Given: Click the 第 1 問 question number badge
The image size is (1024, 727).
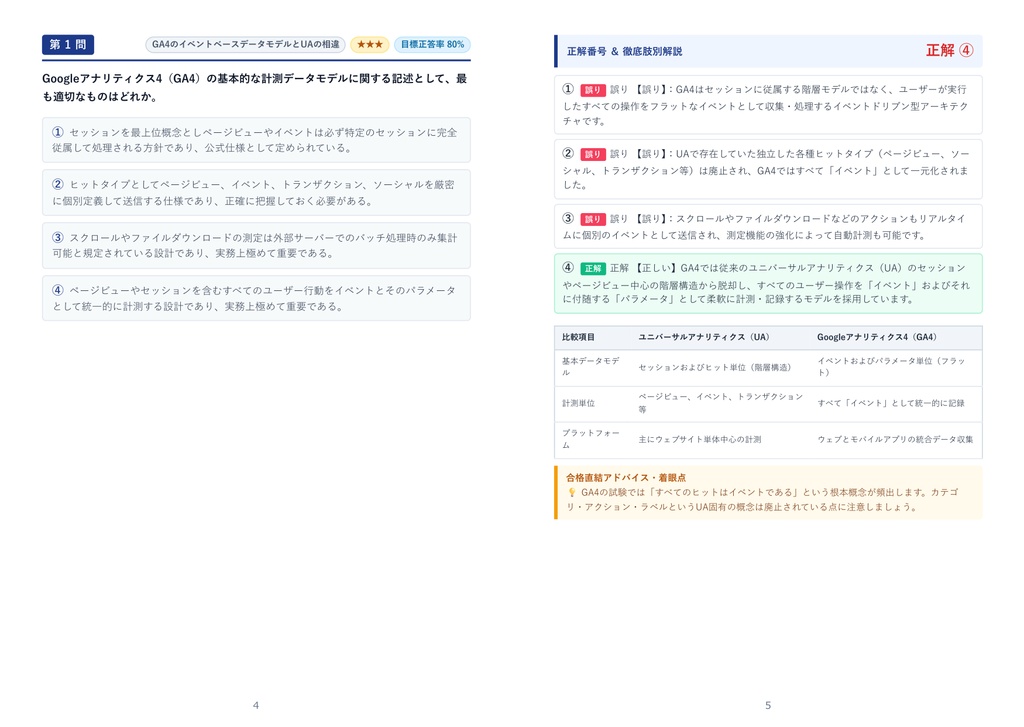Looking at the screenshot, I should point(68,44).
